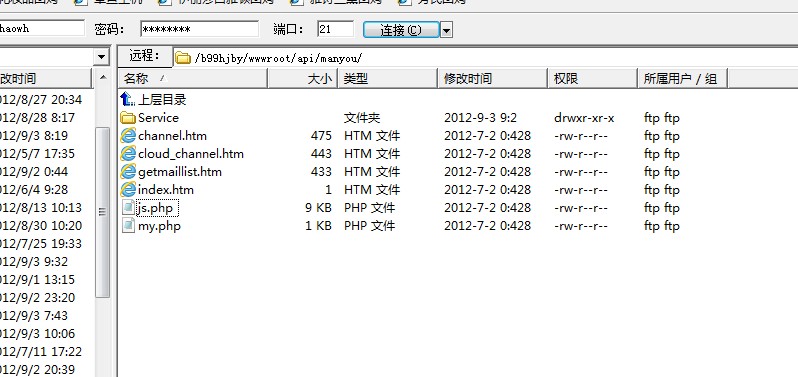The image size is (798, 377).
Task: Click the date 2012-9-3 9:2 of Service
Action: pyautogui.click(x=480, y=118)
